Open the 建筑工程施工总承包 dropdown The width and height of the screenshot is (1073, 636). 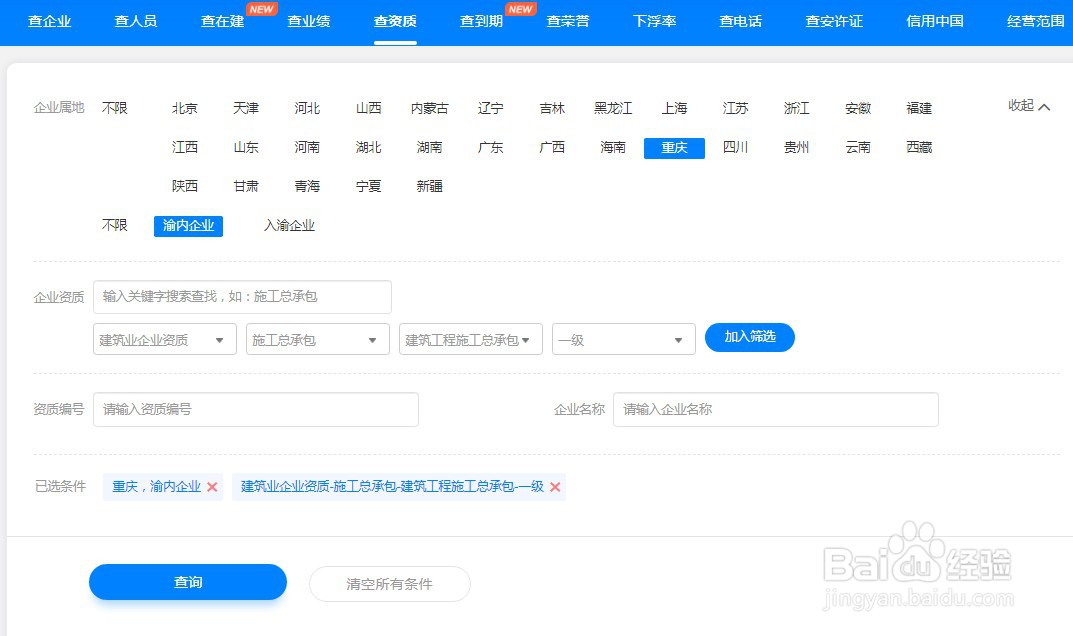tap(470, 339)
